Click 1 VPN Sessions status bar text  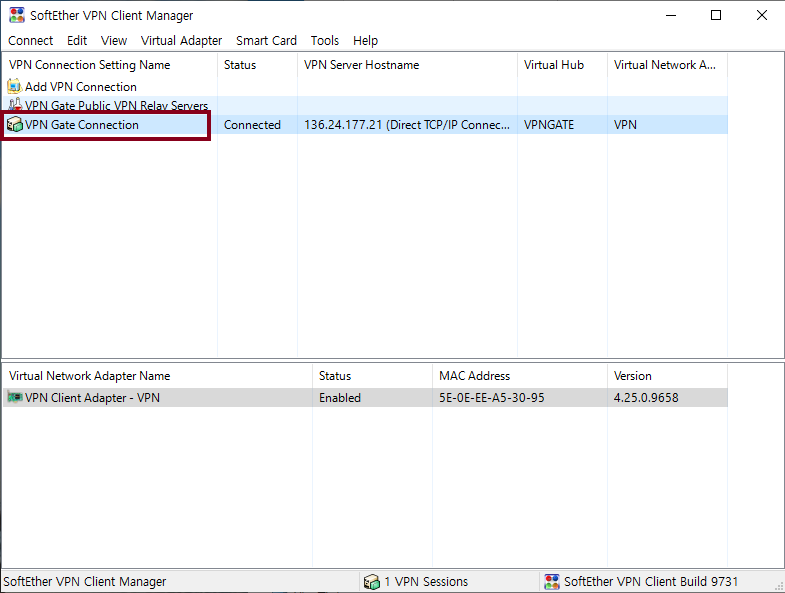coord(426,581)
